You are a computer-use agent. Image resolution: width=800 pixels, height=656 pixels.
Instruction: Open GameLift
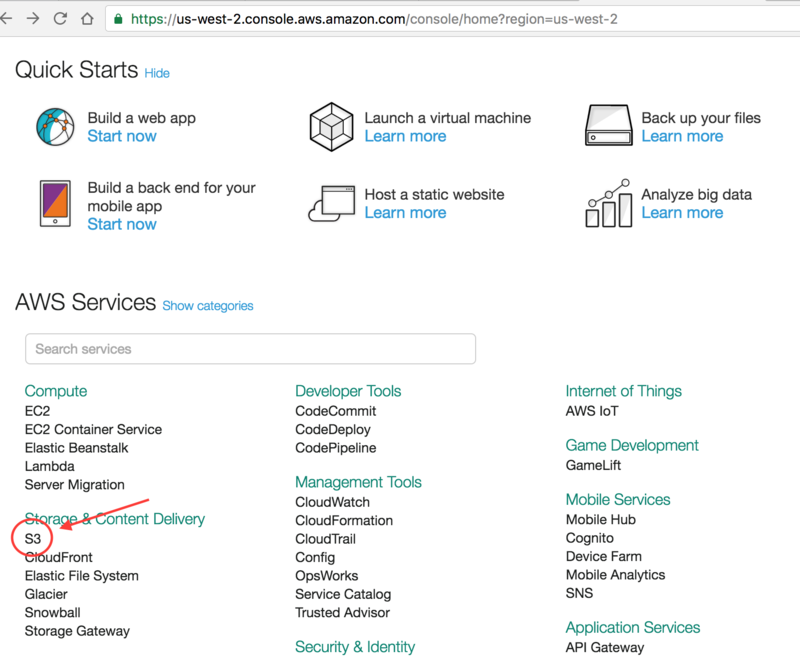(593, 465)
